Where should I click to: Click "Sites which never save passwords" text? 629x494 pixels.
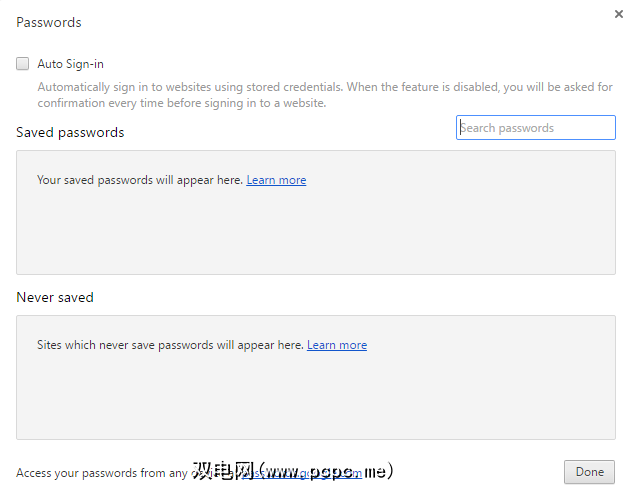[x=170, y=345]
